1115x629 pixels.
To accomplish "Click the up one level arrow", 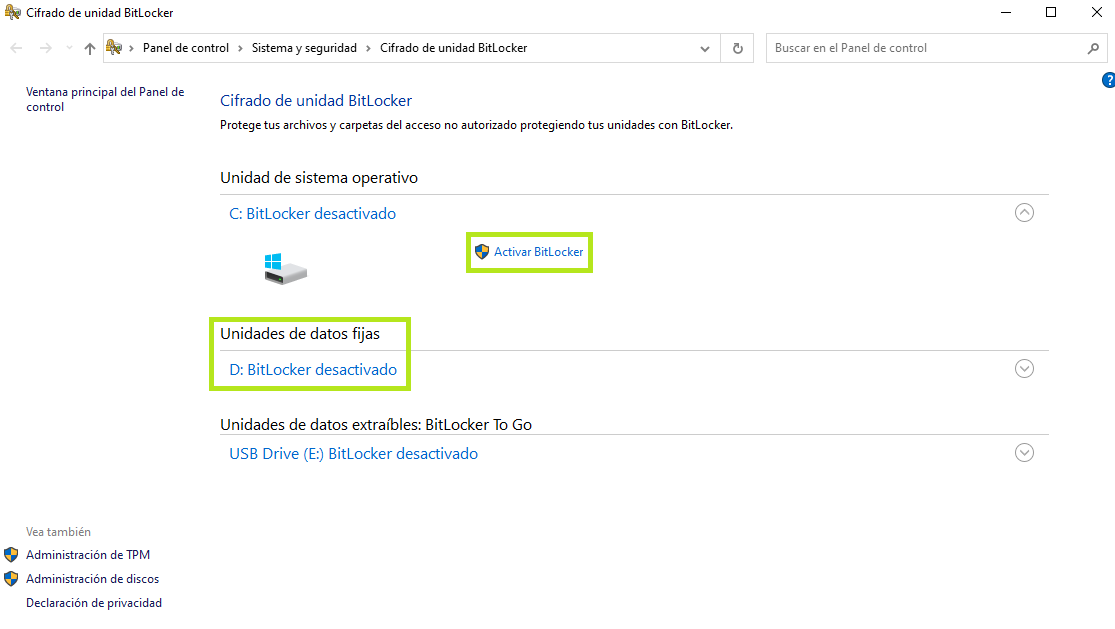I will tap(90, 48).
